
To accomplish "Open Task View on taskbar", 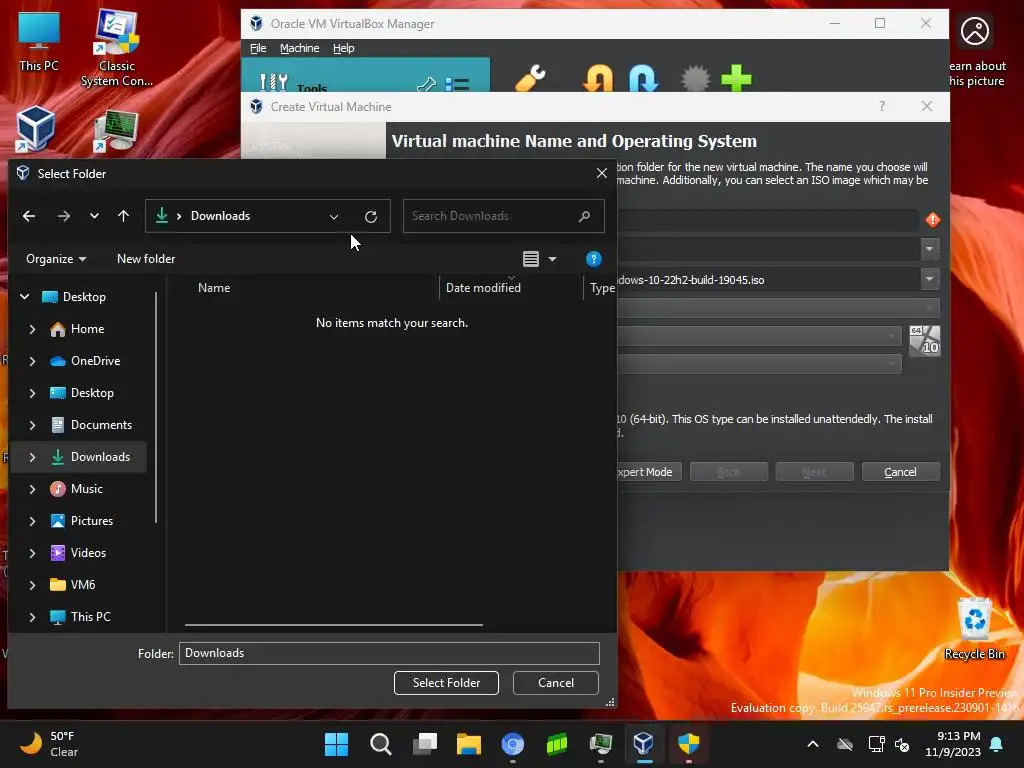I will pyautogui.click(x=424, y=744).
